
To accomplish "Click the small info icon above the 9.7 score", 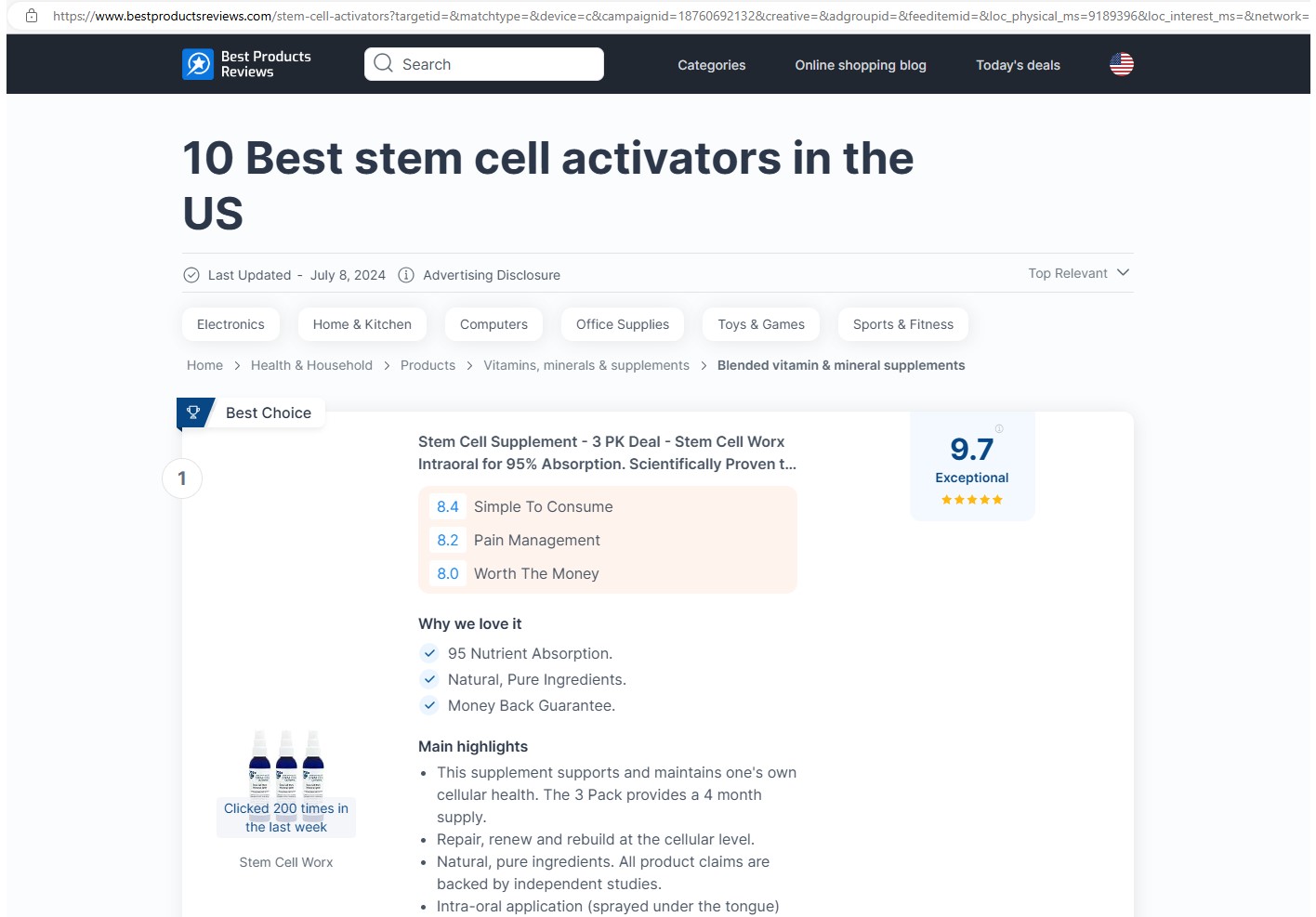I will (998, 428).
